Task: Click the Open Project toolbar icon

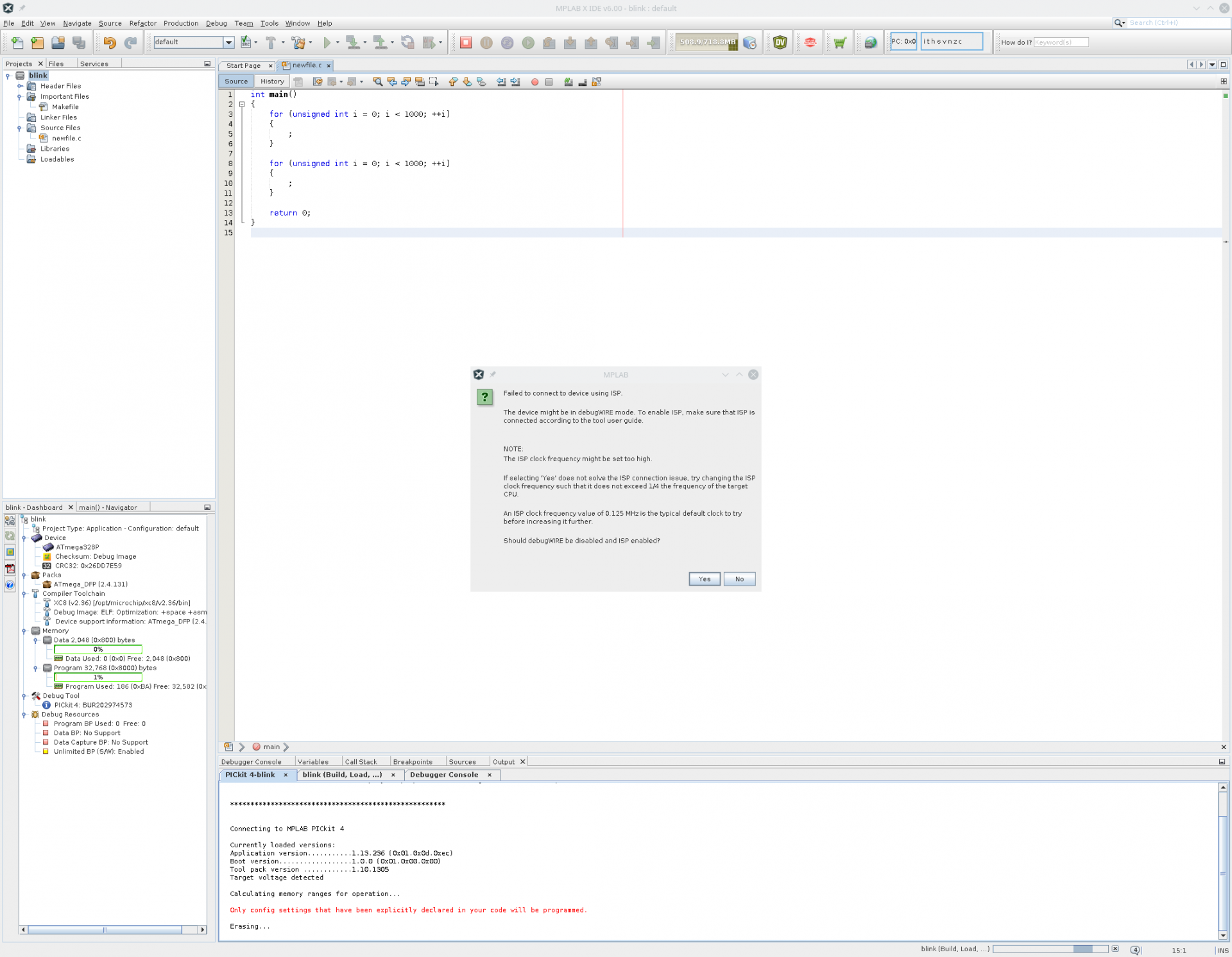Action: tap(58, 42)
